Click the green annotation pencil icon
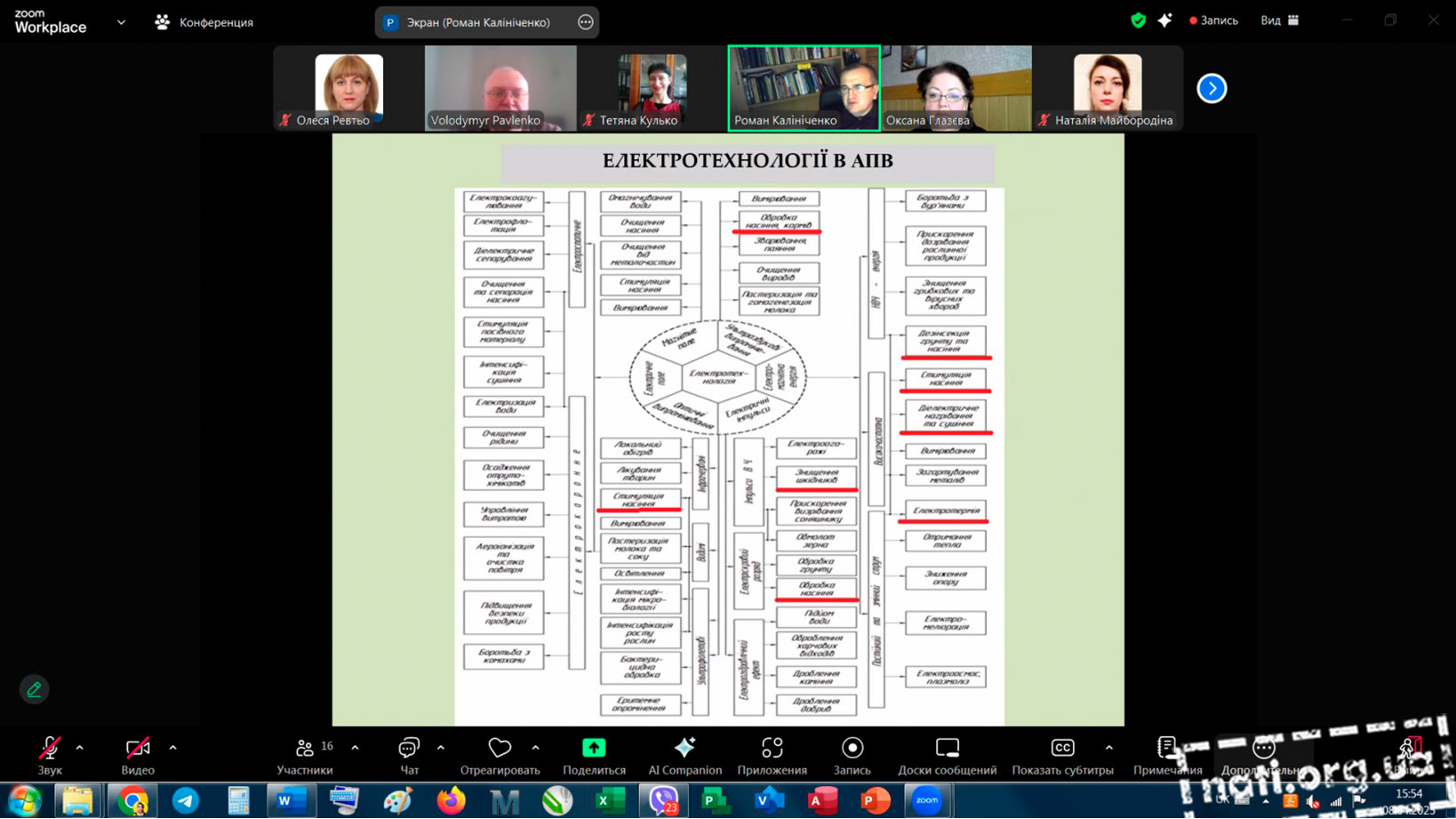The image size is (1456, 819). tap(34, 689)
